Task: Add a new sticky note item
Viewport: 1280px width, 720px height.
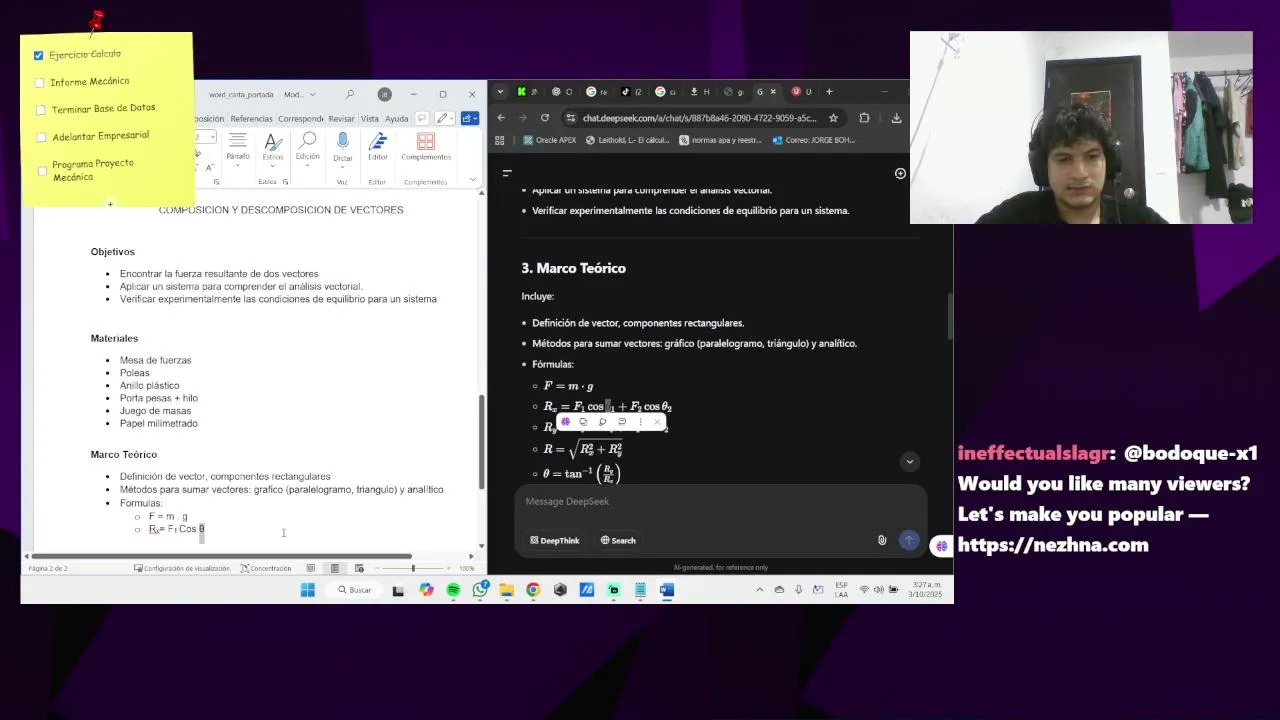Action: pos(110,204)
